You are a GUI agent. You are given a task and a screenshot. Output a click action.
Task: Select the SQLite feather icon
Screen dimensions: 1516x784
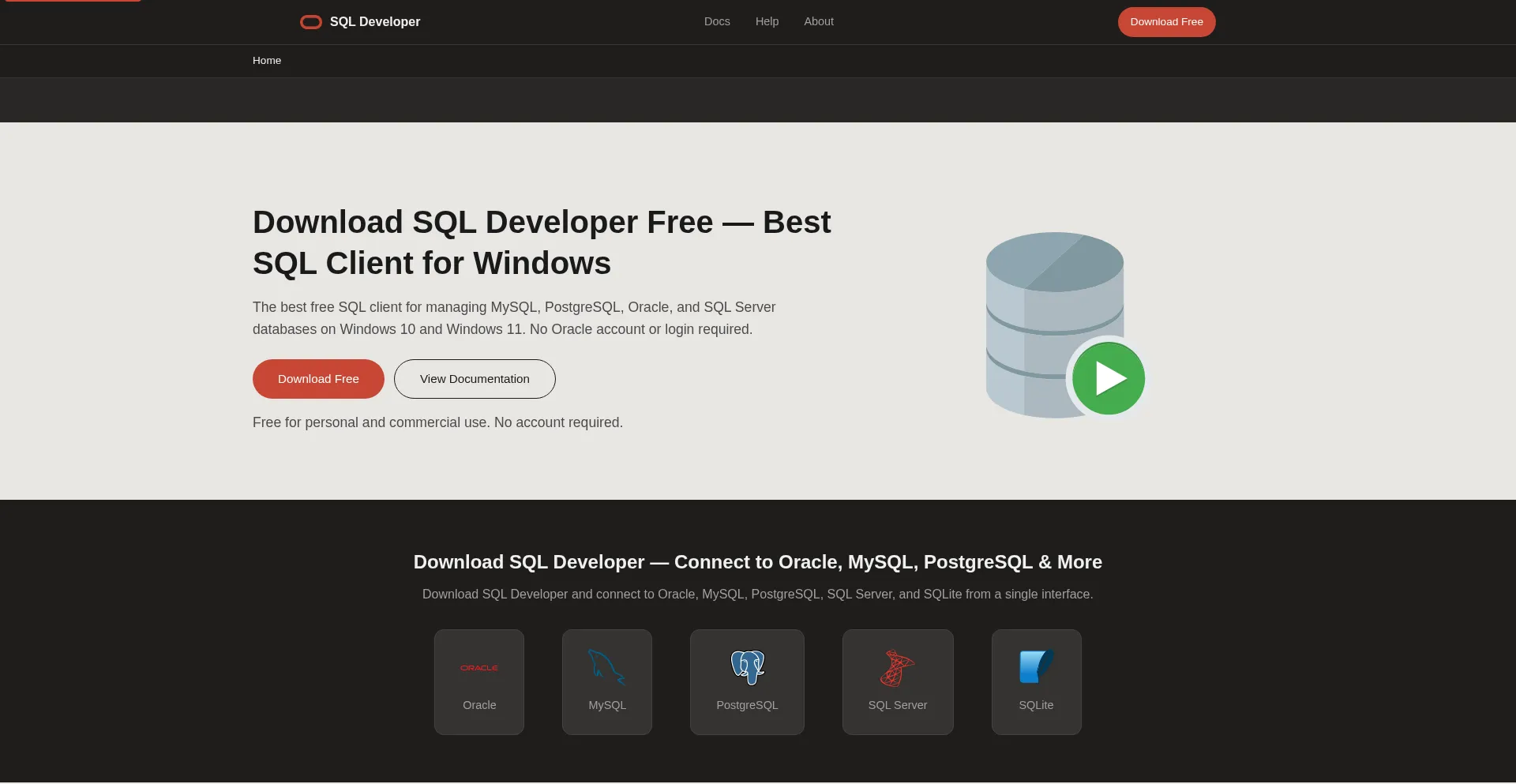point(1037,667)
